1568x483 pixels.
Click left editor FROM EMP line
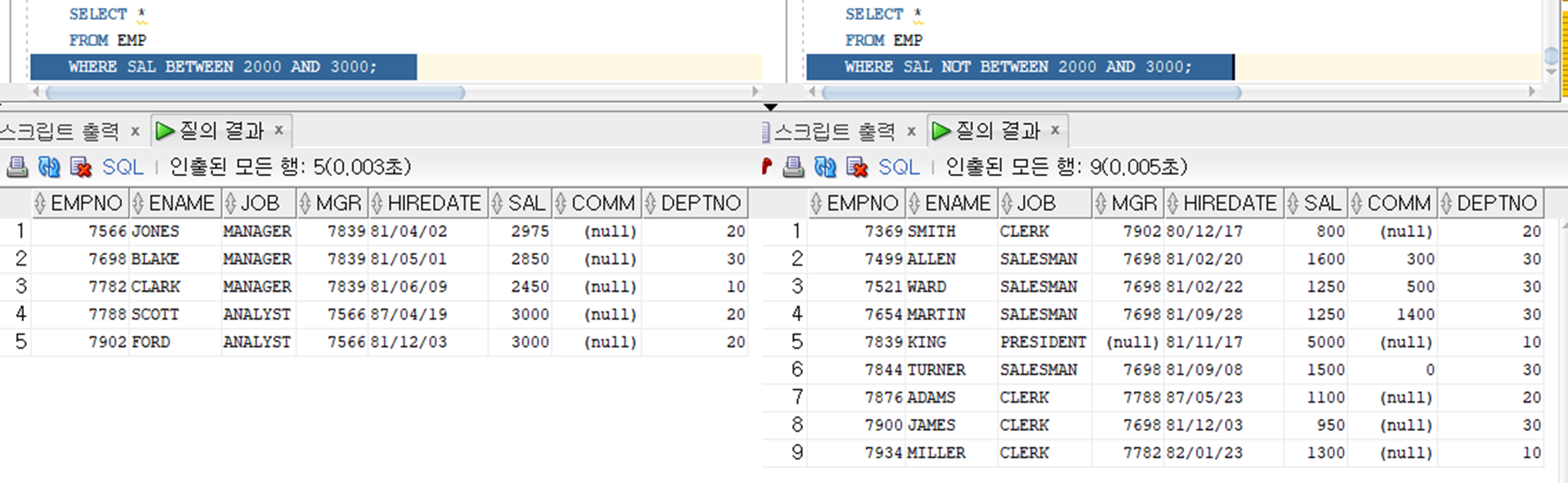click(108, 40)
